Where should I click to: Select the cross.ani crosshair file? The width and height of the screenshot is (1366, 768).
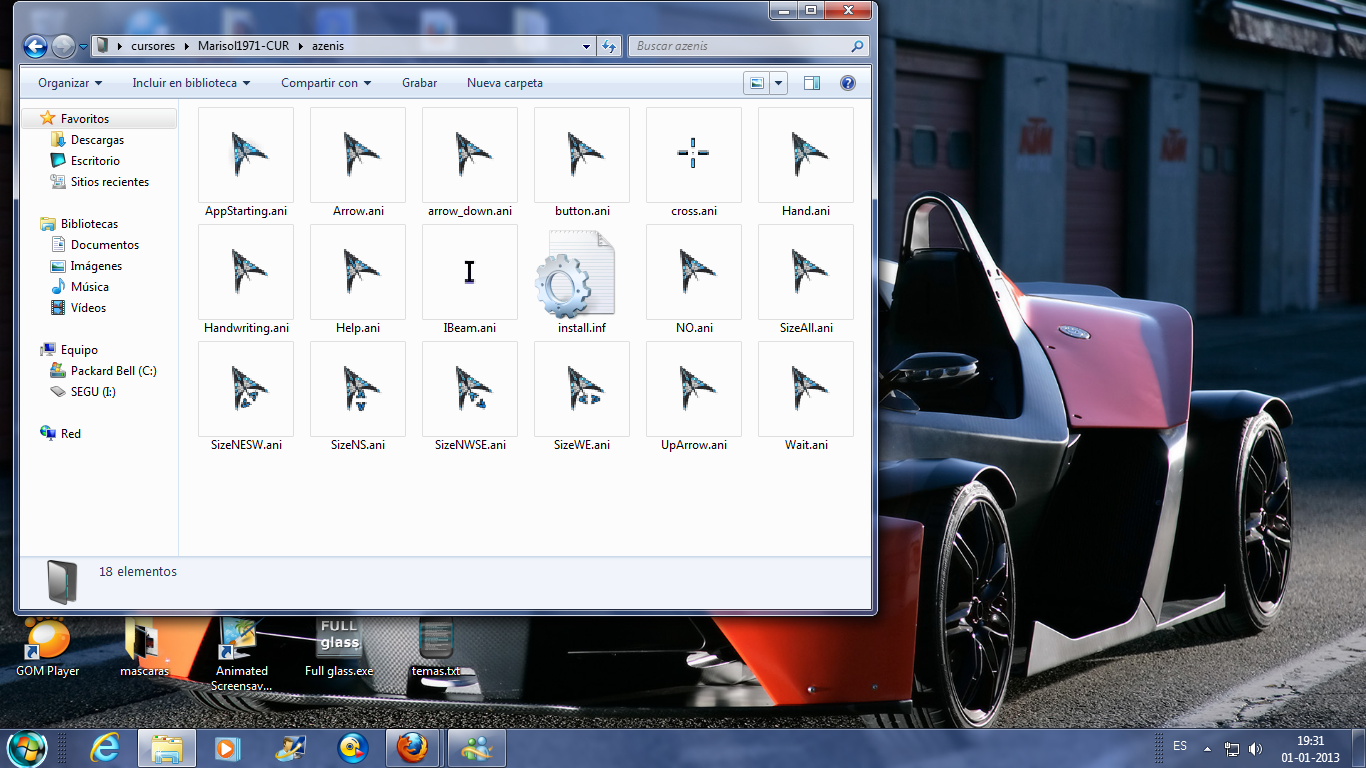click(x=694, y=163)
